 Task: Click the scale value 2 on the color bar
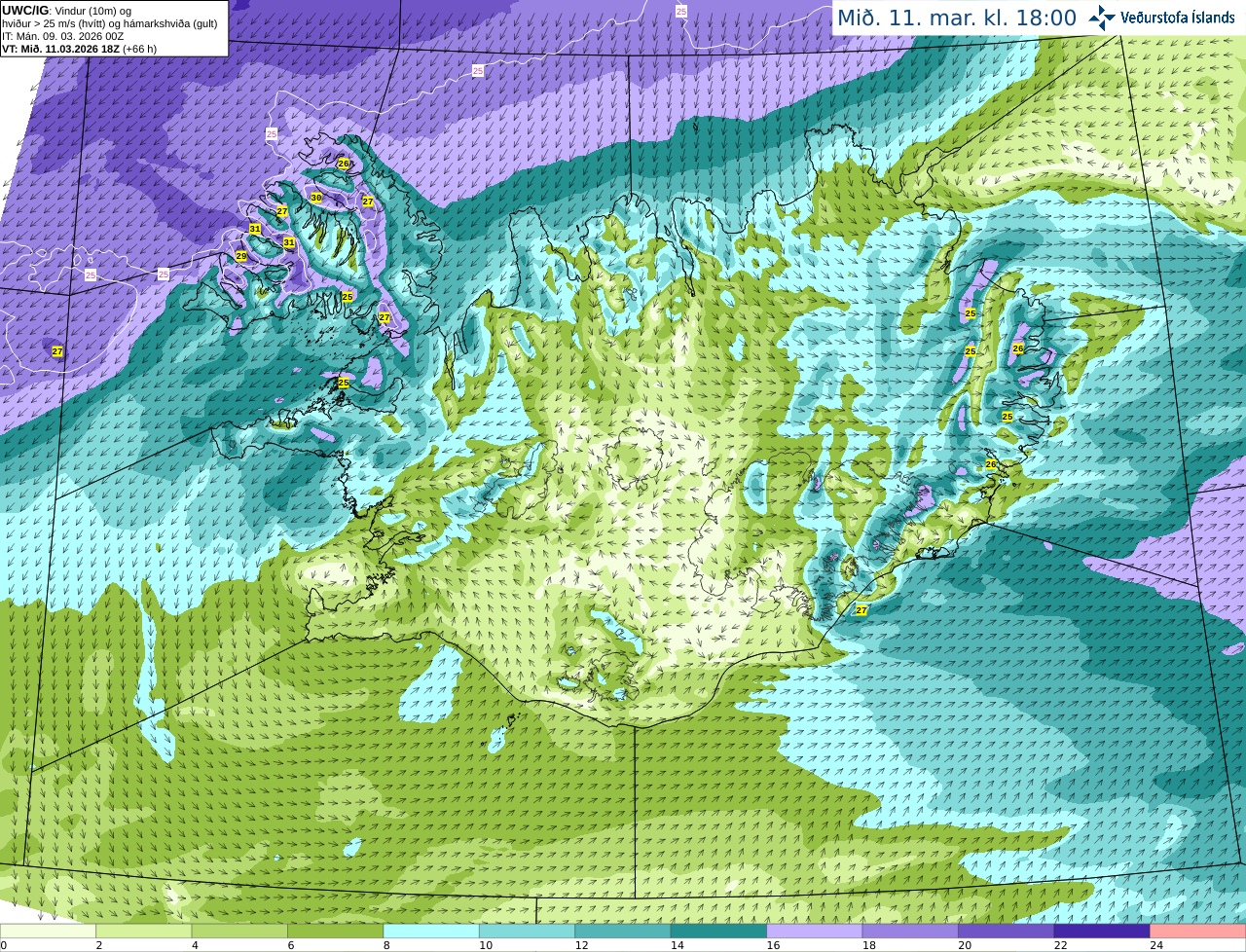99,945
